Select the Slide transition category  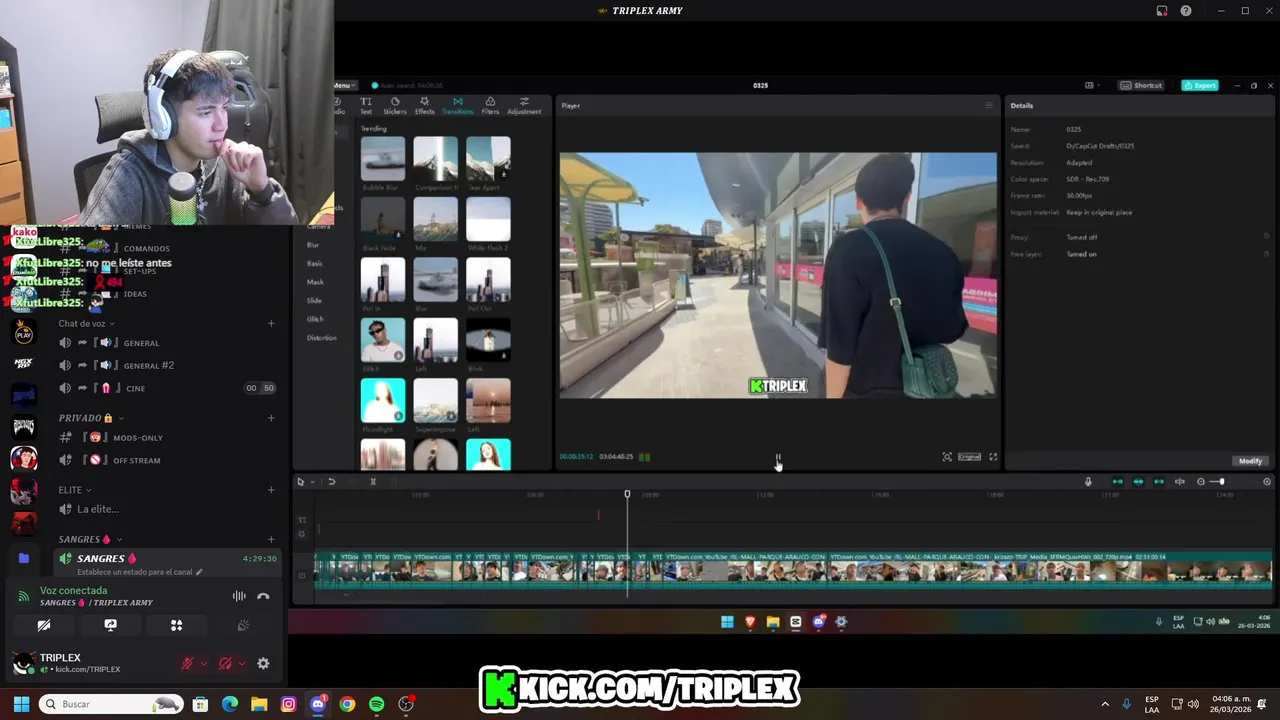[x=314, y=300]
